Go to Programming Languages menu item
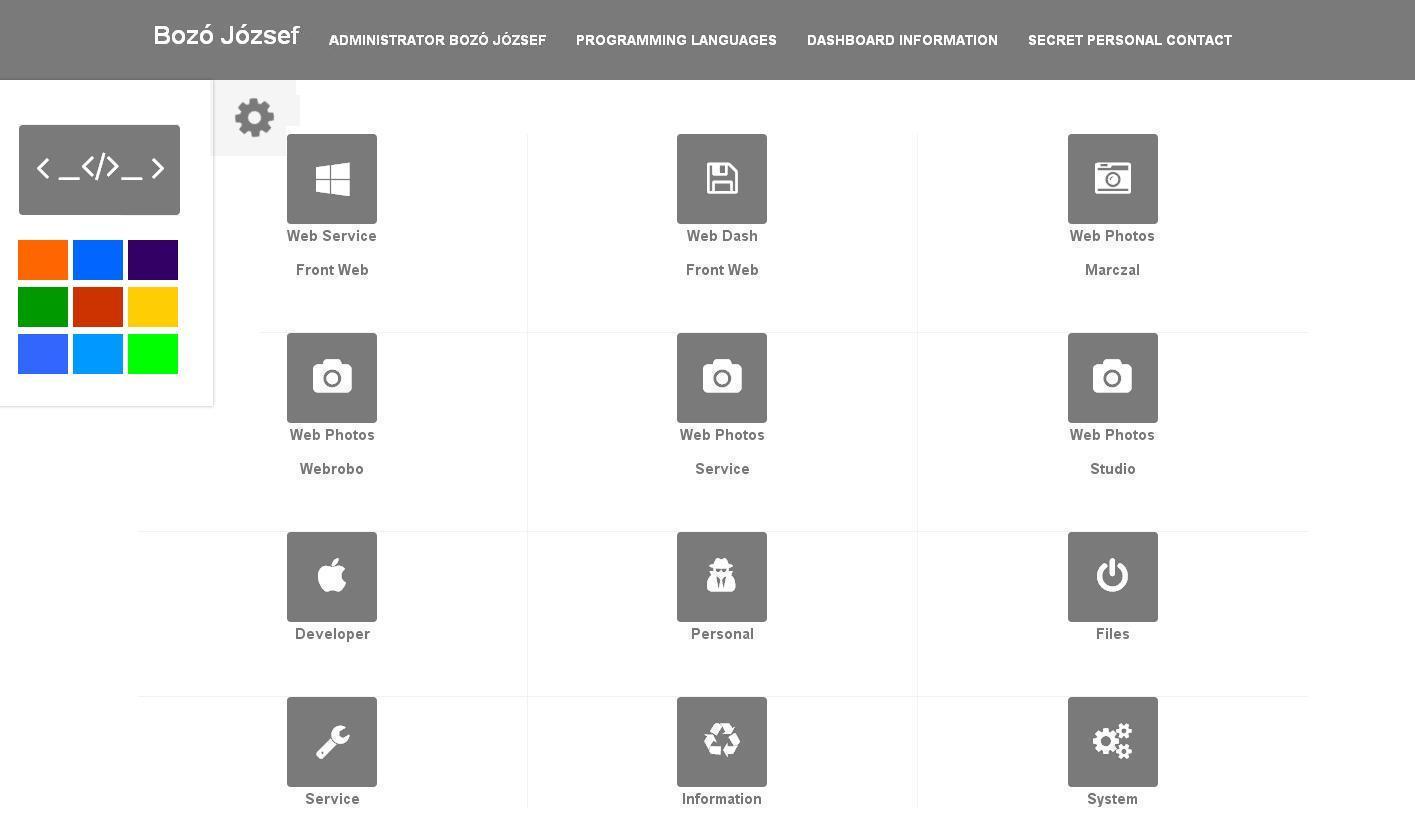Screen dimensions: 1415x815 pyautogui.click(x=676, y=40)
